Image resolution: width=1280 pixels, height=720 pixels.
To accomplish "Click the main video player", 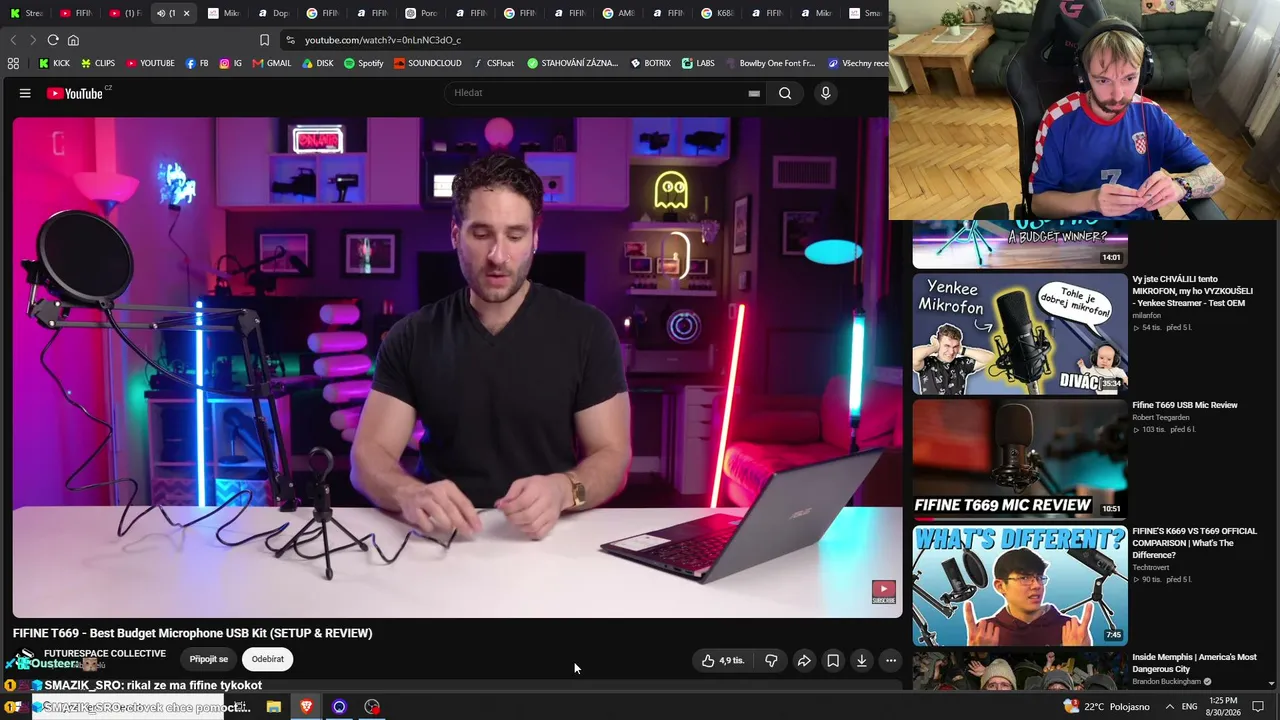I will point(457,367).
